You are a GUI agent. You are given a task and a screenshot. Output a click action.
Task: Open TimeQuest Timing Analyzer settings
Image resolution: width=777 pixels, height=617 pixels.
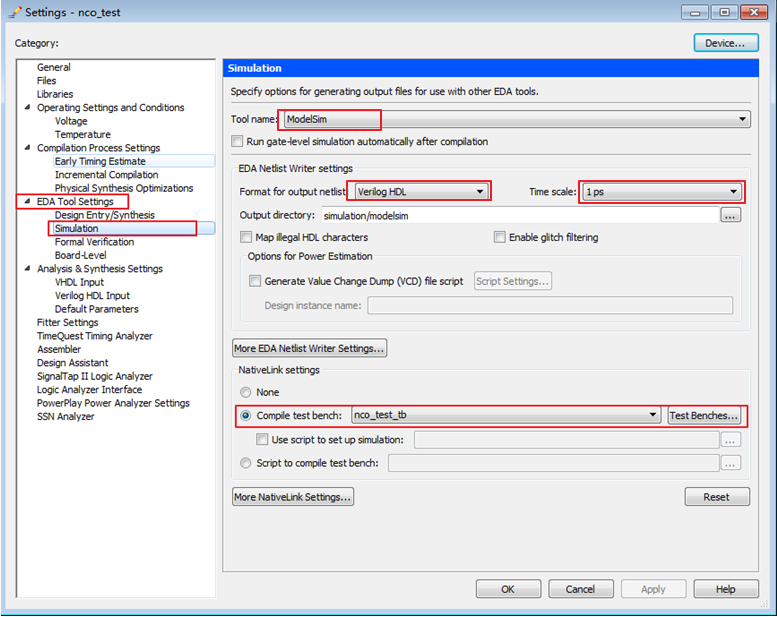click(95, 336)
